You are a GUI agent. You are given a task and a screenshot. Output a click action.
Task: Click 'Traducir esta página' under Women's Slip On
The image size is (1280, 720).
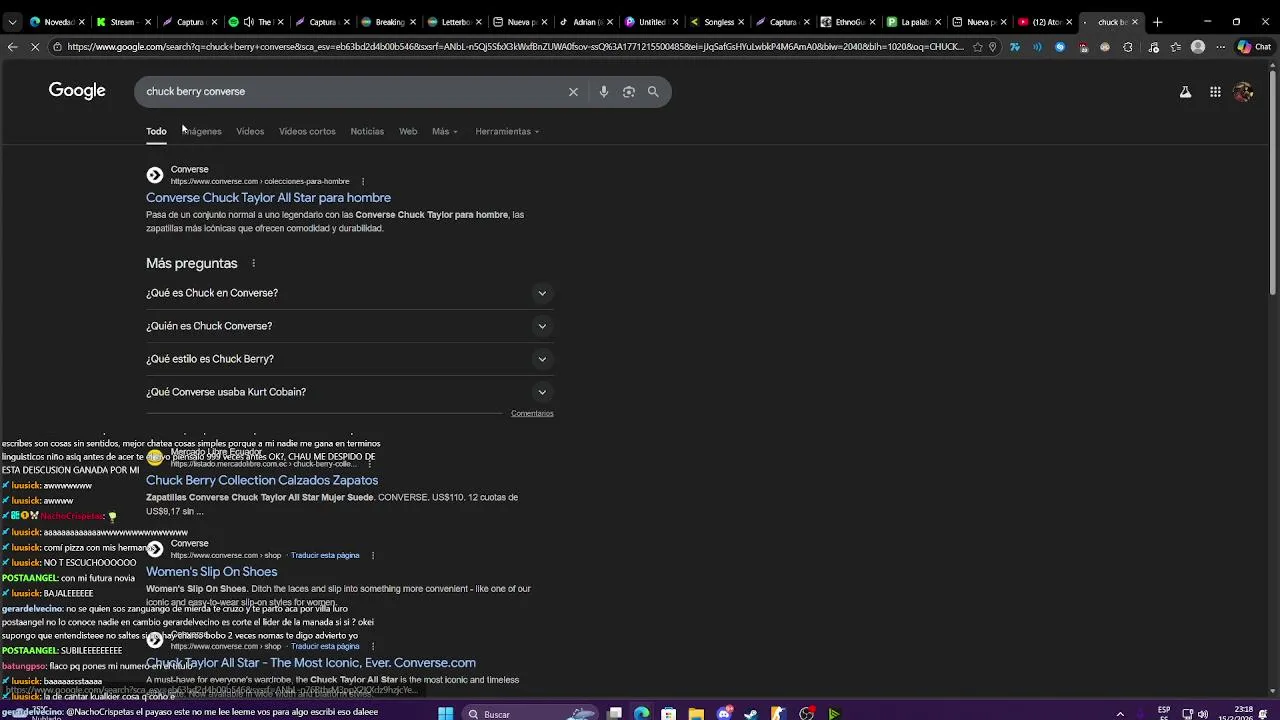coord(325,555)
